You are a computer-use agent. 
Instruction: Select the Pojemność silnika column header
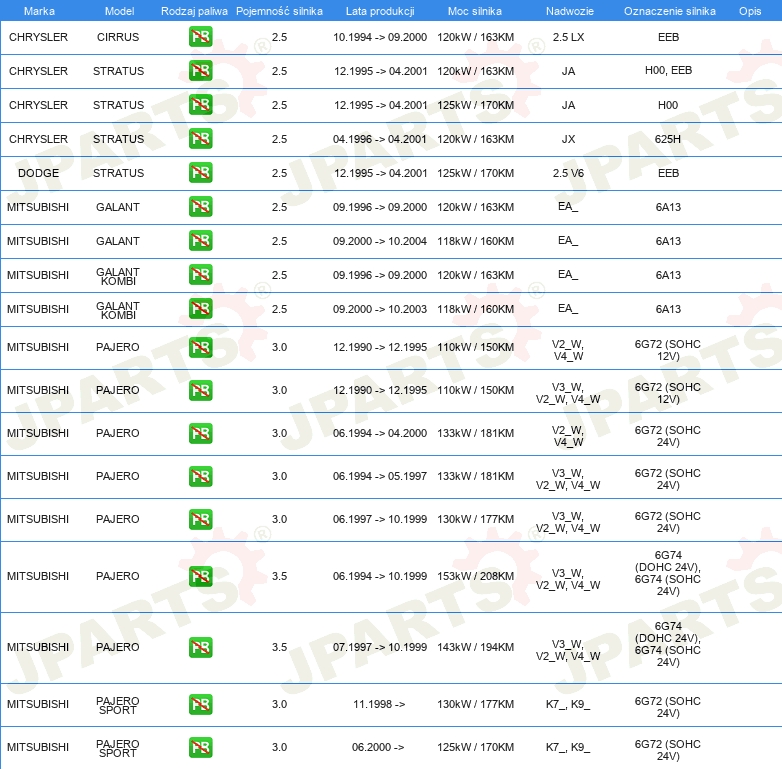pos(279,11)
